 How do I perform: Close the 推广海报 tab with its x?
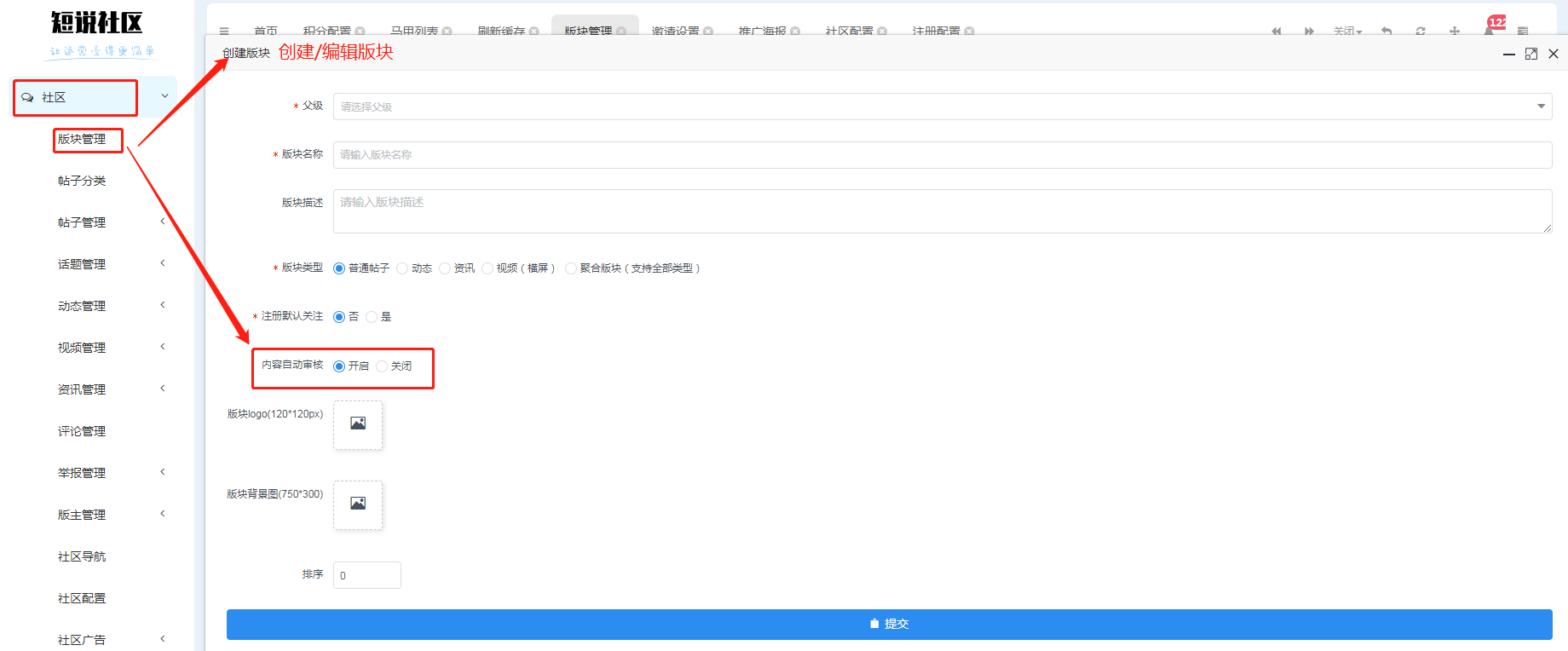[x=795, y=31]
